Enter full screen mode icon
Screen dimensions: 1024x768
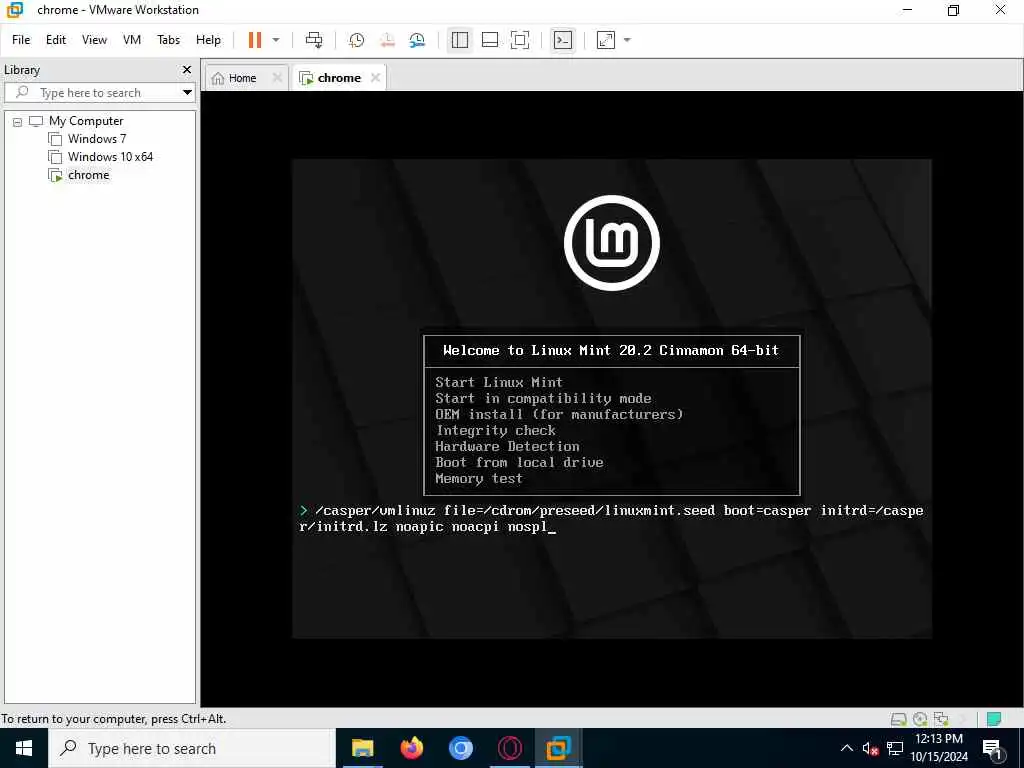520,40
